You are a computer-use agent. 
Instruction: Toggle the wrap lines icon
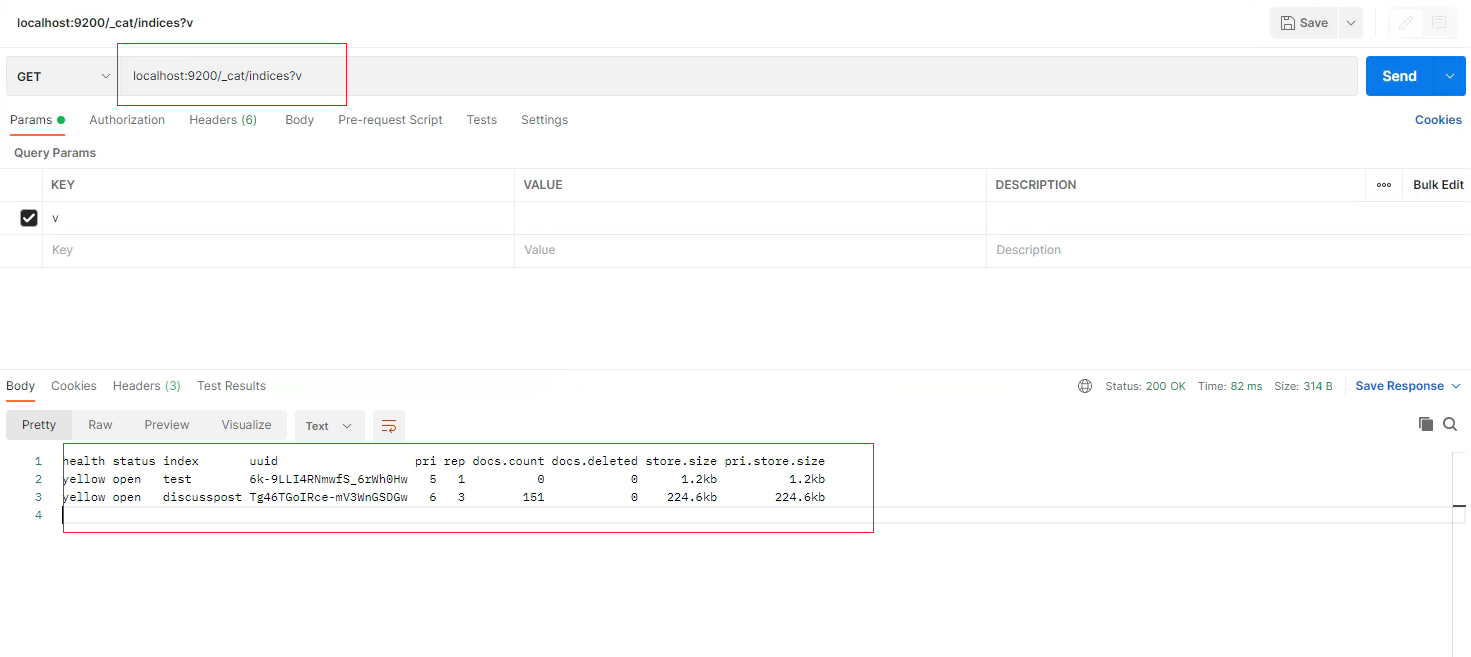click(x=389, y=426)
